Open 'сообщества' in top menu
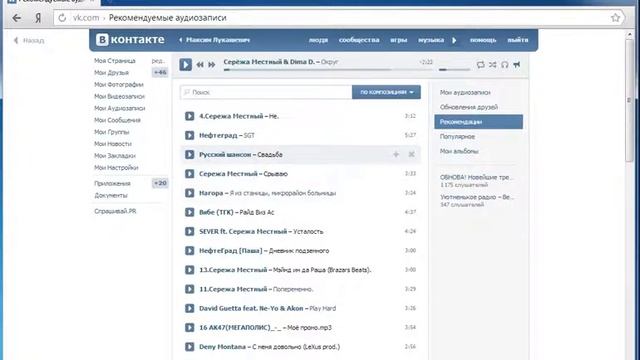 (359, 40)
